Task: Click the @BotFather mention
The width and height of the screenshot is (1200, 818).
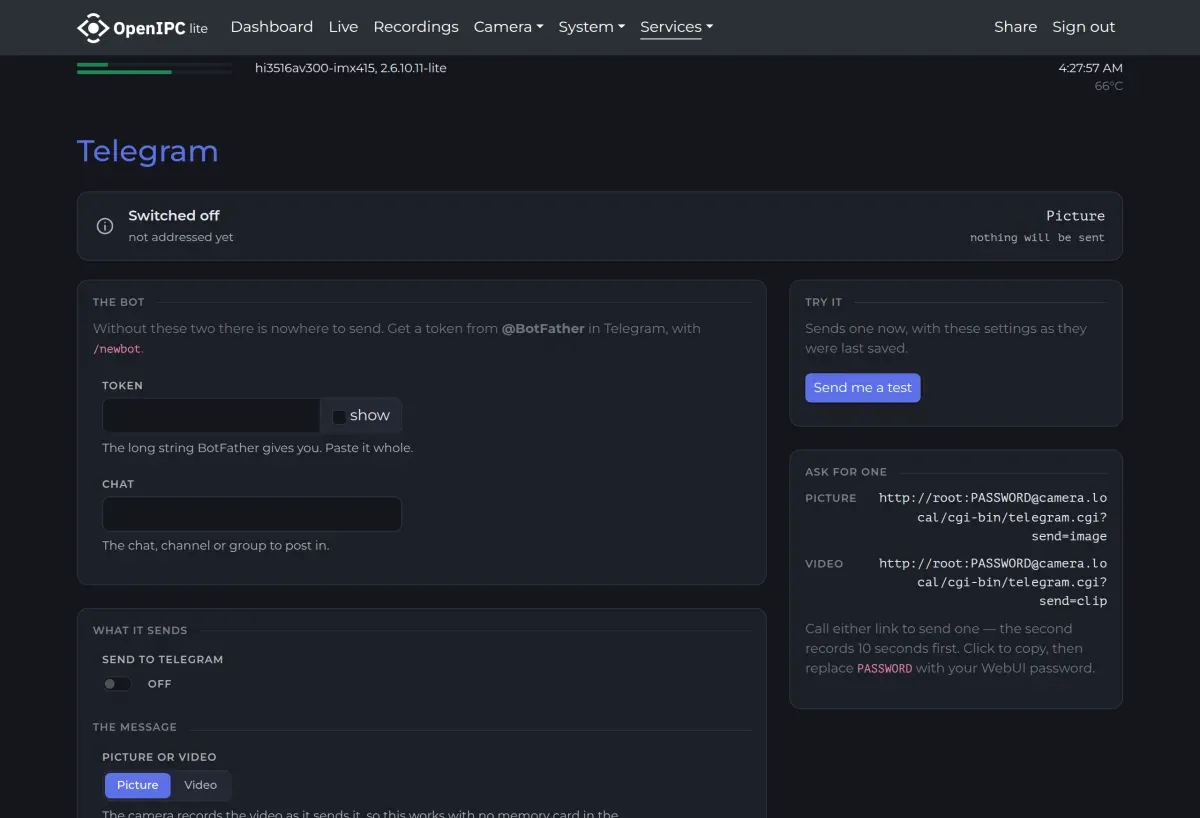Action: click(x=543, y=328)
